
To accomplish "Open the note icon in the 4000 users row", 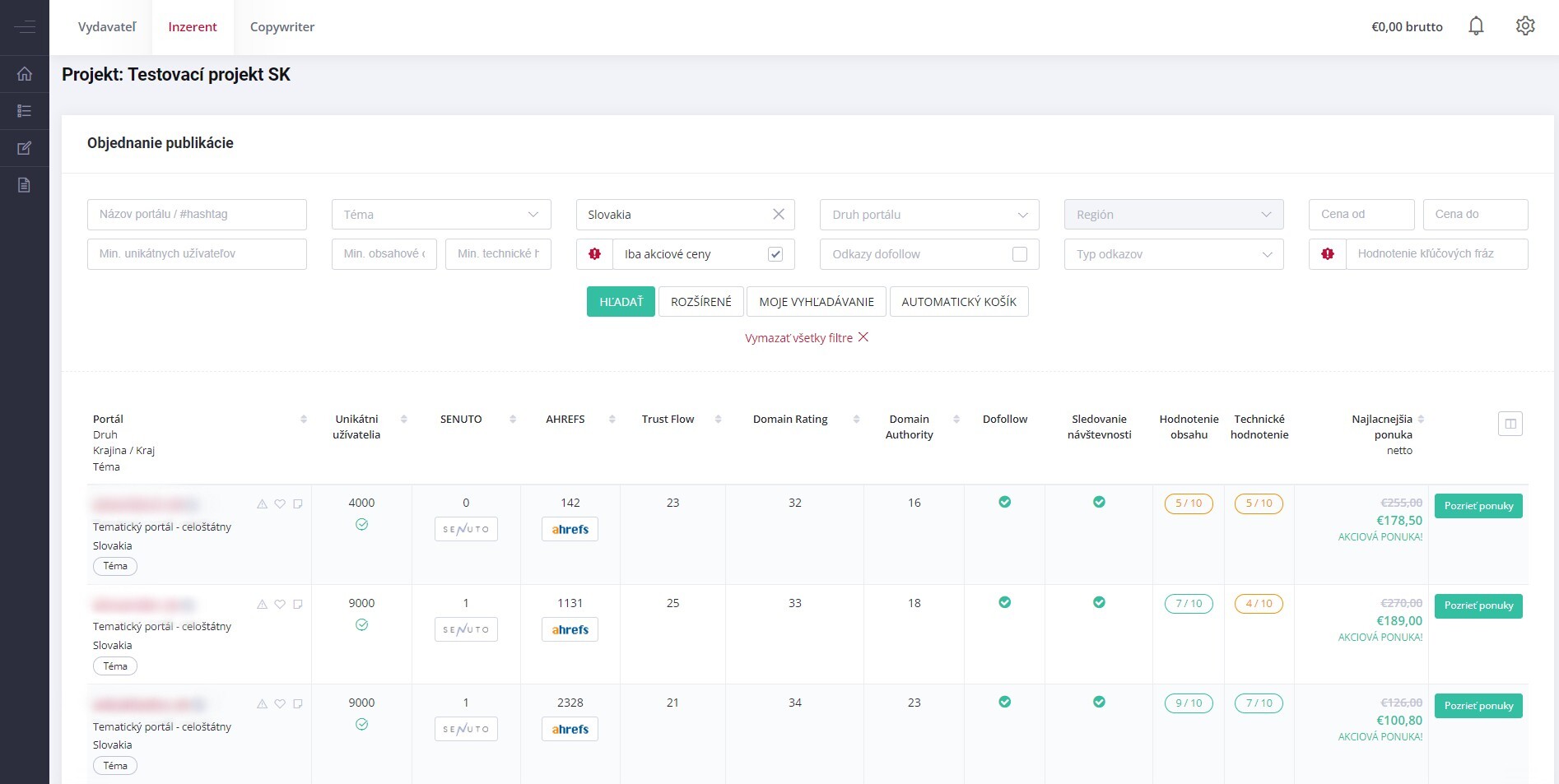I will [298, 503].
